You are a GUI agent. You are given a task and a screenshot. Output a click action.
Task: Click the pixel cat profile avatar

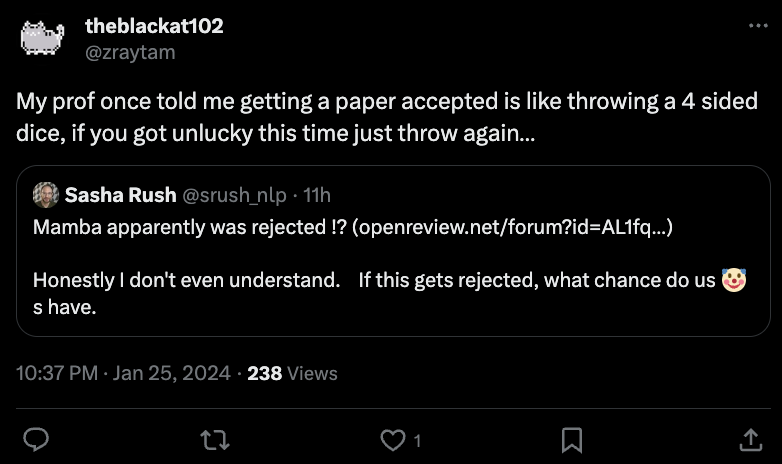click(x=42, y=39)
